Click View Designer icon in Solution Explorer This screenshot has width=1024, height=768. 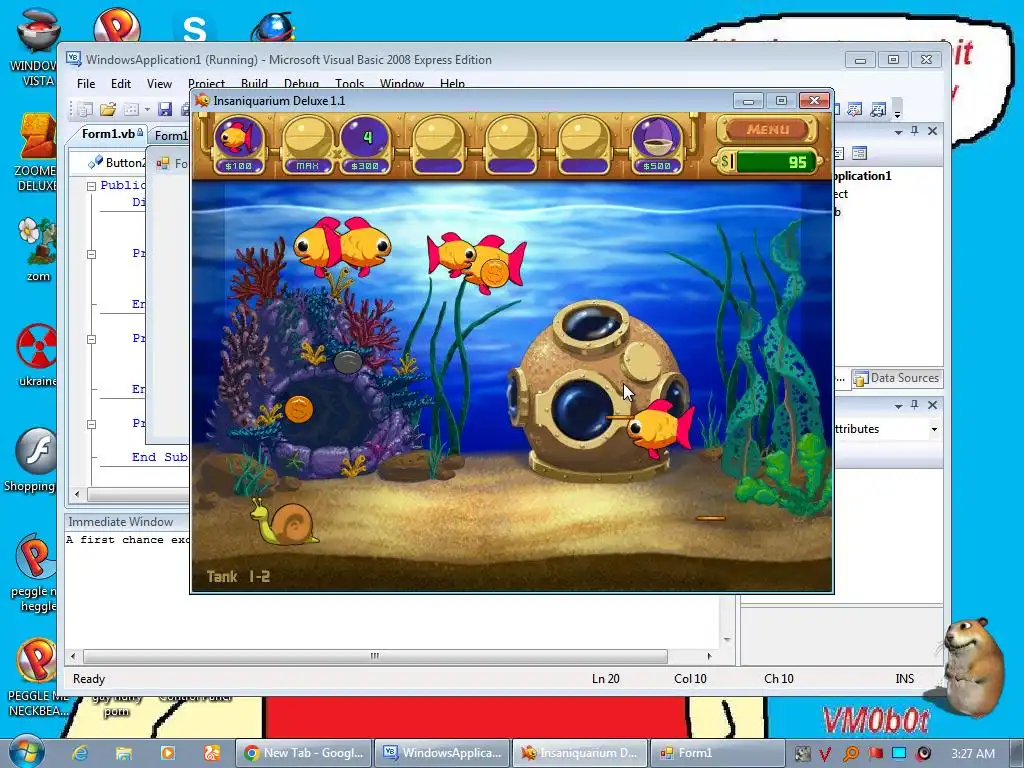click(859, 153)
